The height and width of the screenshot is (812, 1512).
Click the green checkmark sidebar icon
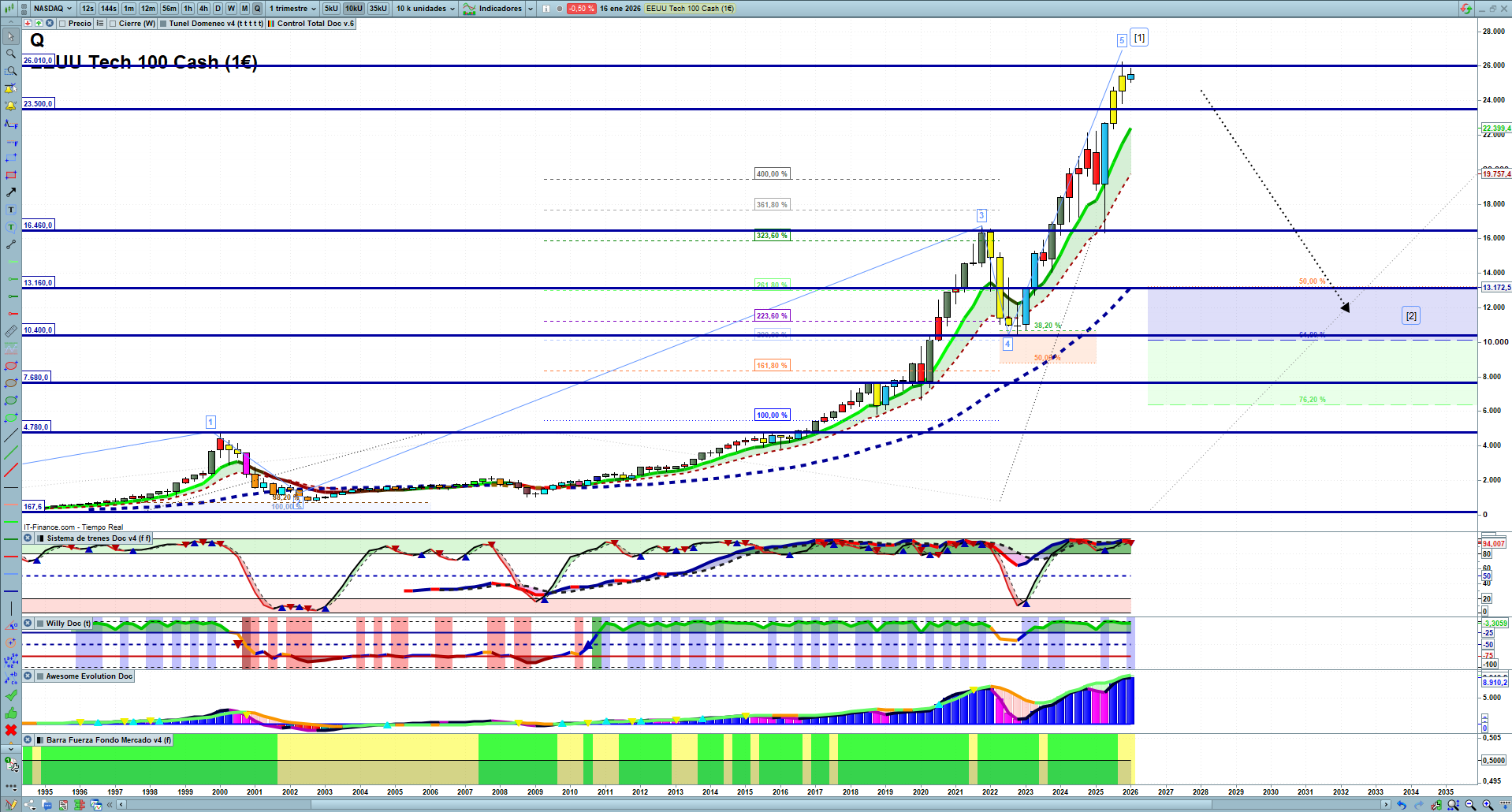tap(11, 695)
